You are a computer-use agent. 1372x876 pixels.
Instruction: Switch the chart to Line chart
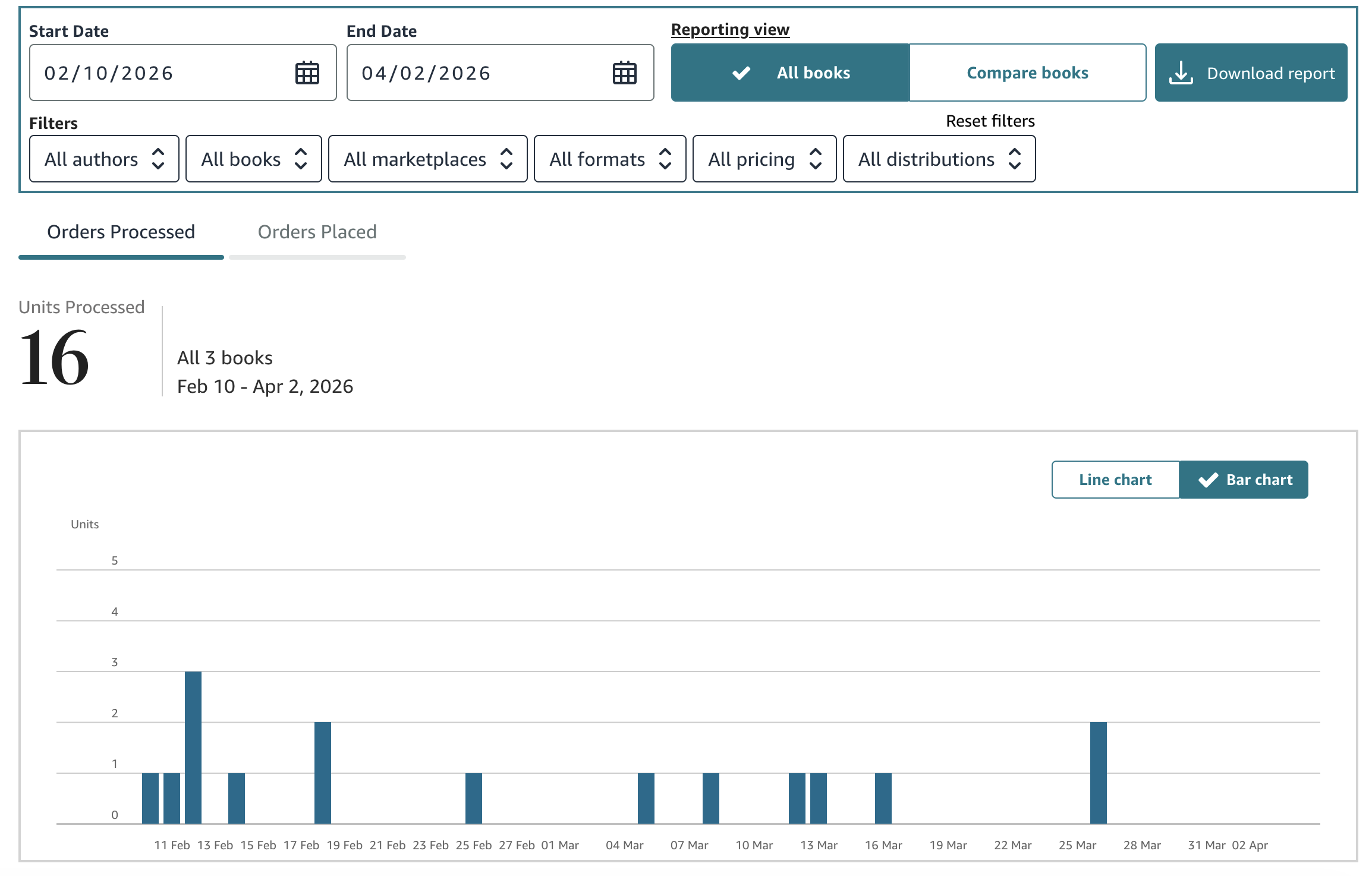[x=1115, y=480]
